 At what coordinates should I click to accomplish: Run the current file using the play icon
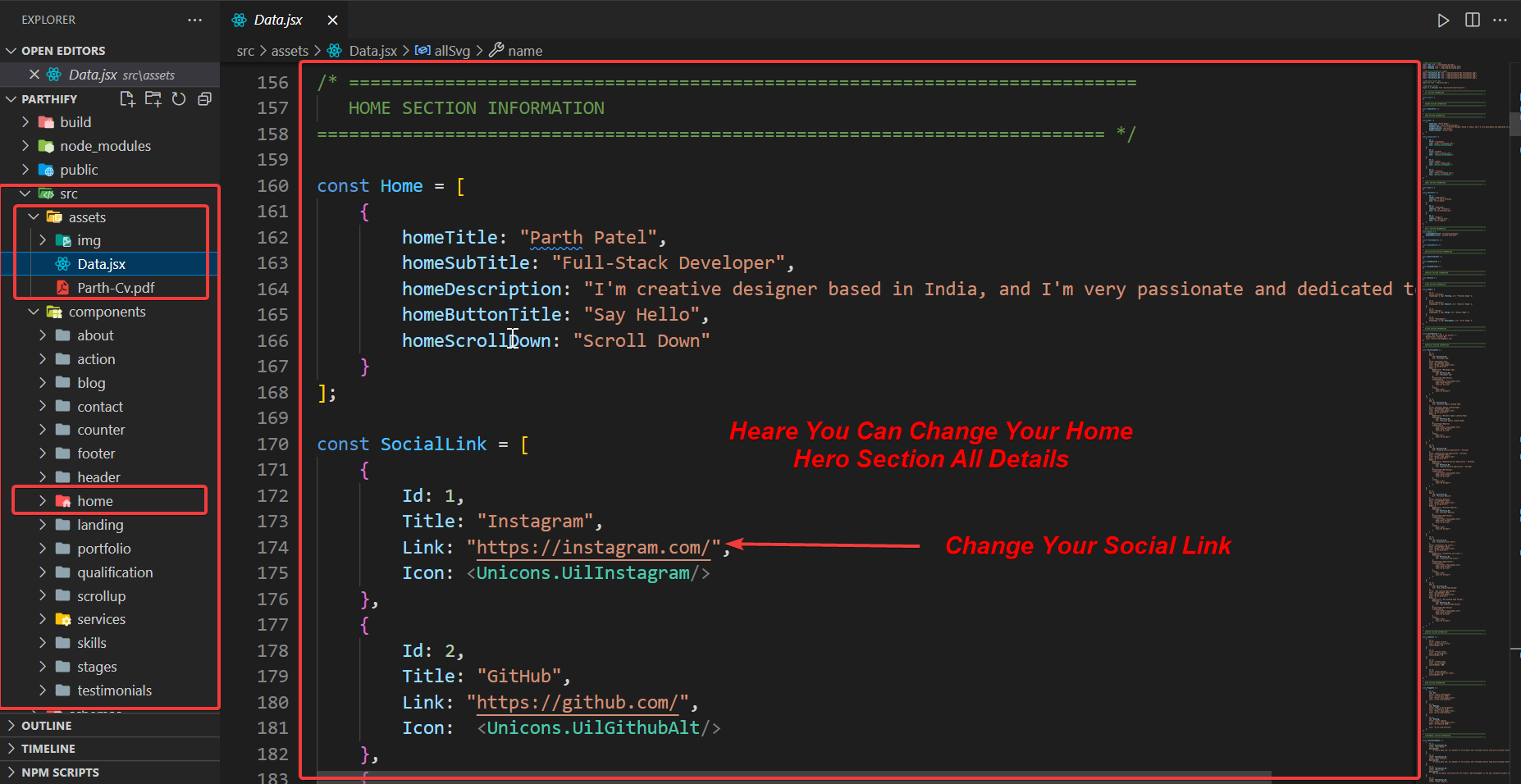point(1443,20)
